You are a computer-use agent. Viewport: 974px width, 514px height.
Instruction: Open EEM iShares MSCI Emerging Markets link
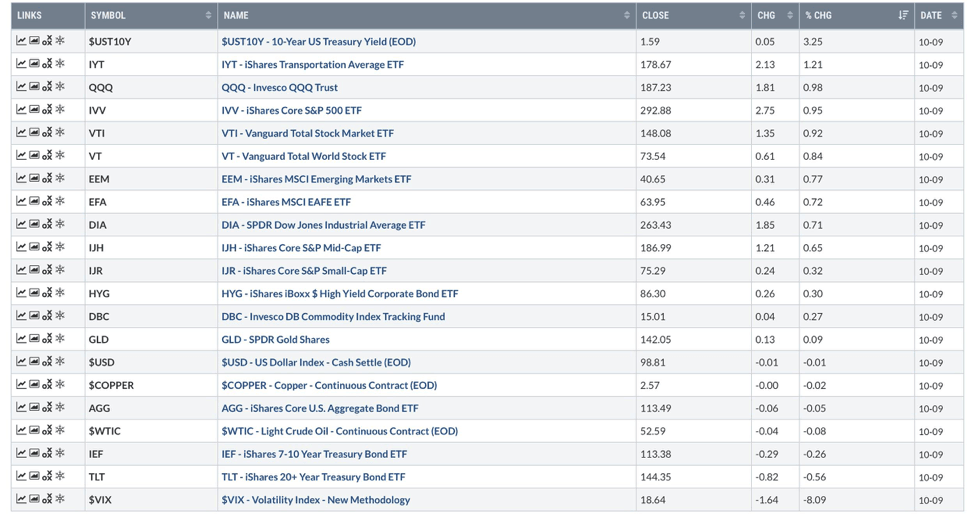(316, 179)
